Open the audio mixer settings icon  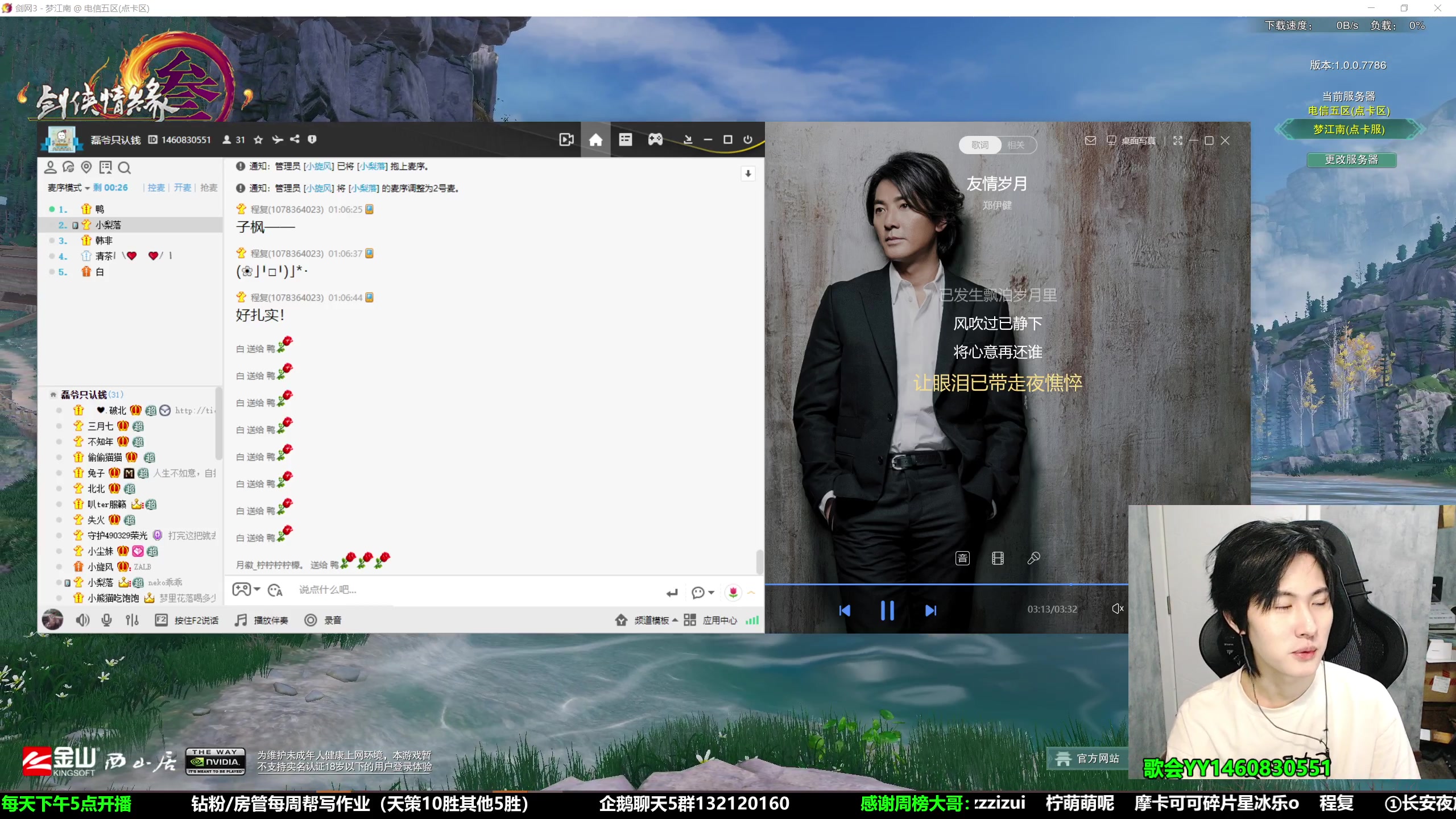(132, 620)
